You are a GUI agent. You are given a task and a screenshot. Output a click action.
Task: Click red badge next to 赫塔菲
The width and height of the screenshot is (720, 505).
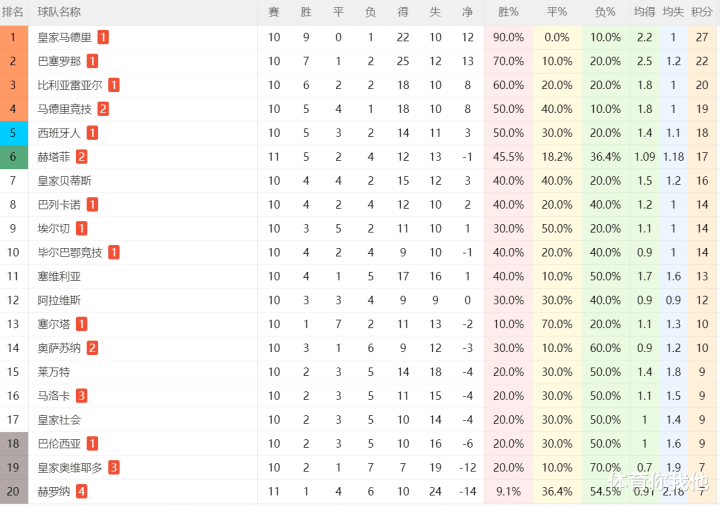(x=81, y=157)
